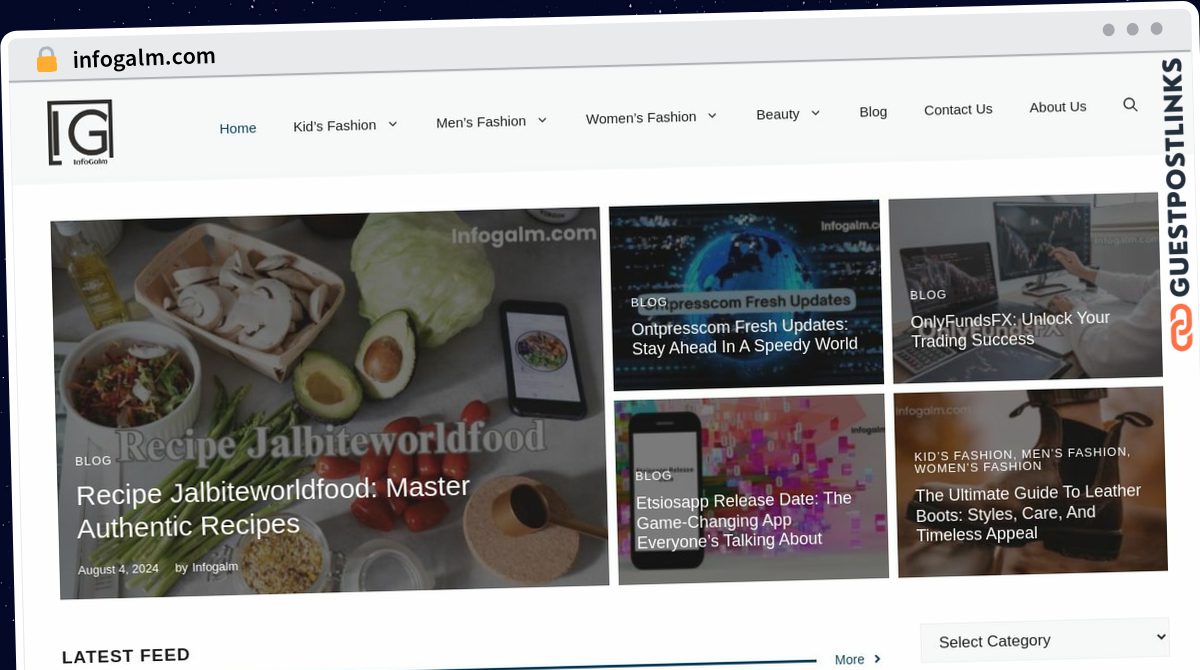
Task: Click the Latest Feed heading
Action: (126, 656)
